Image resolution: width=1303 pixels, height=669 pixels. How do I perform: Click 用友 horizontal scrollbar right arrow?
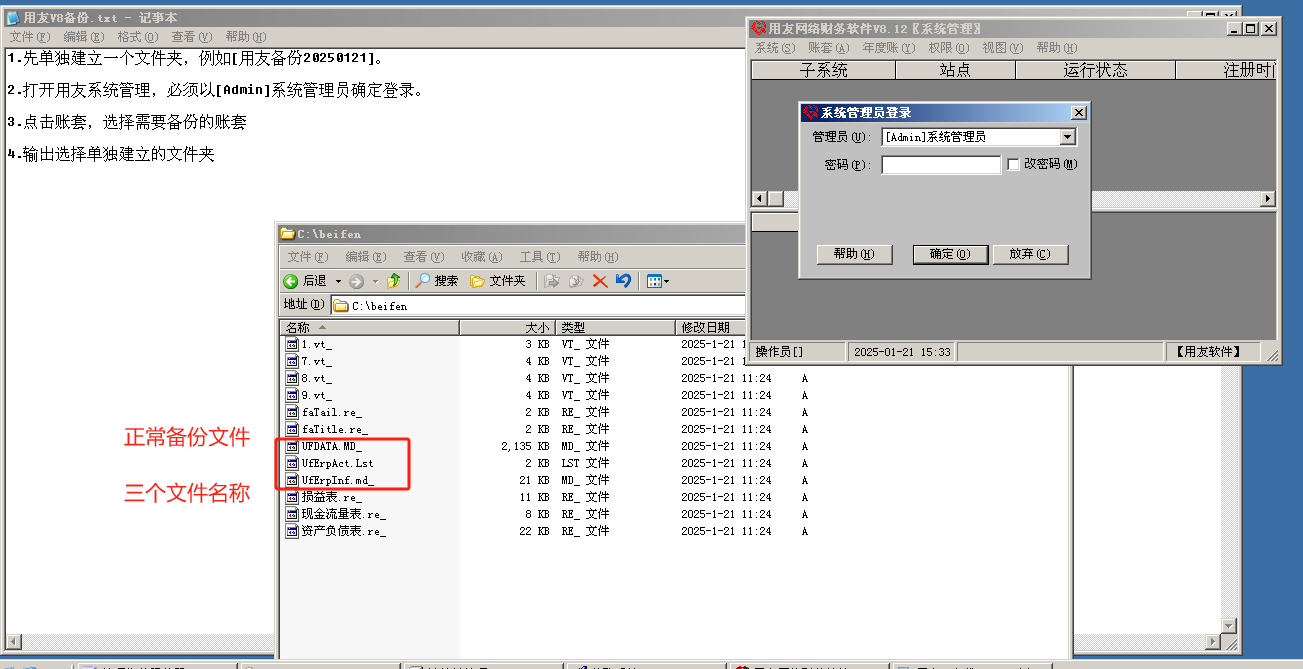[1268, 199]
